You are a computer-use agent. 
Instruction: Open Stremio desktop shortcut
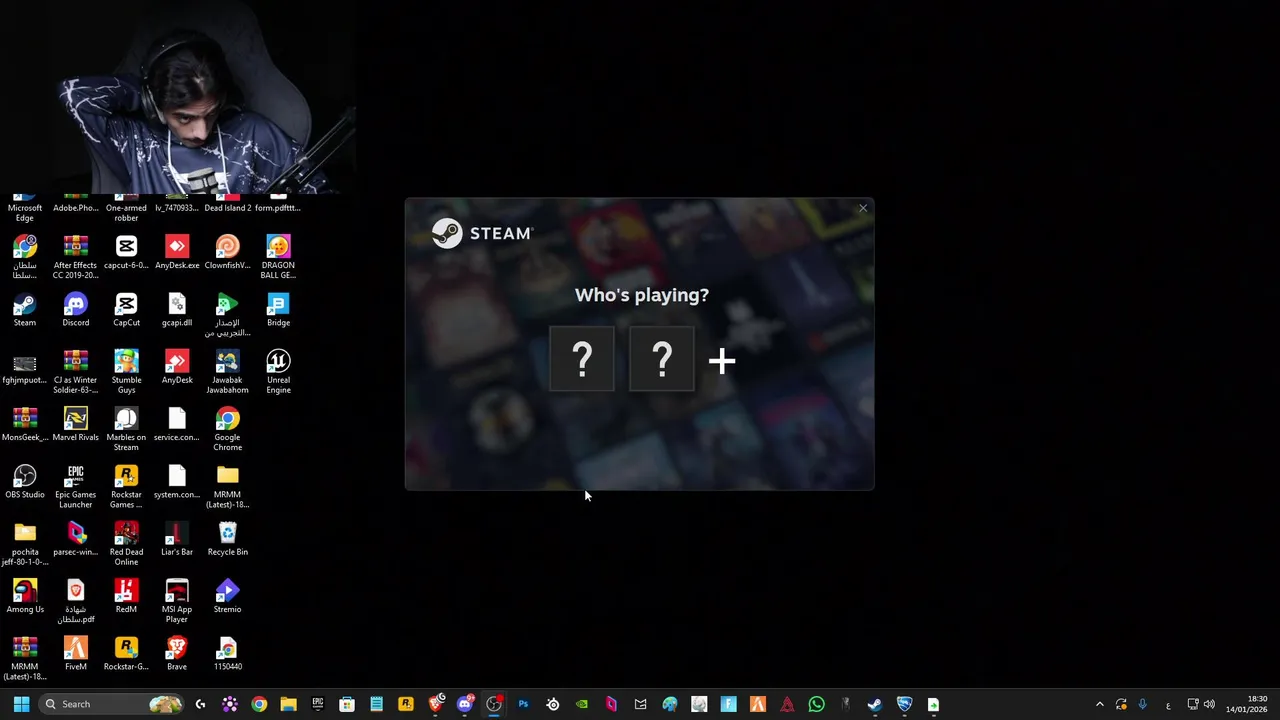click(227, 596)
